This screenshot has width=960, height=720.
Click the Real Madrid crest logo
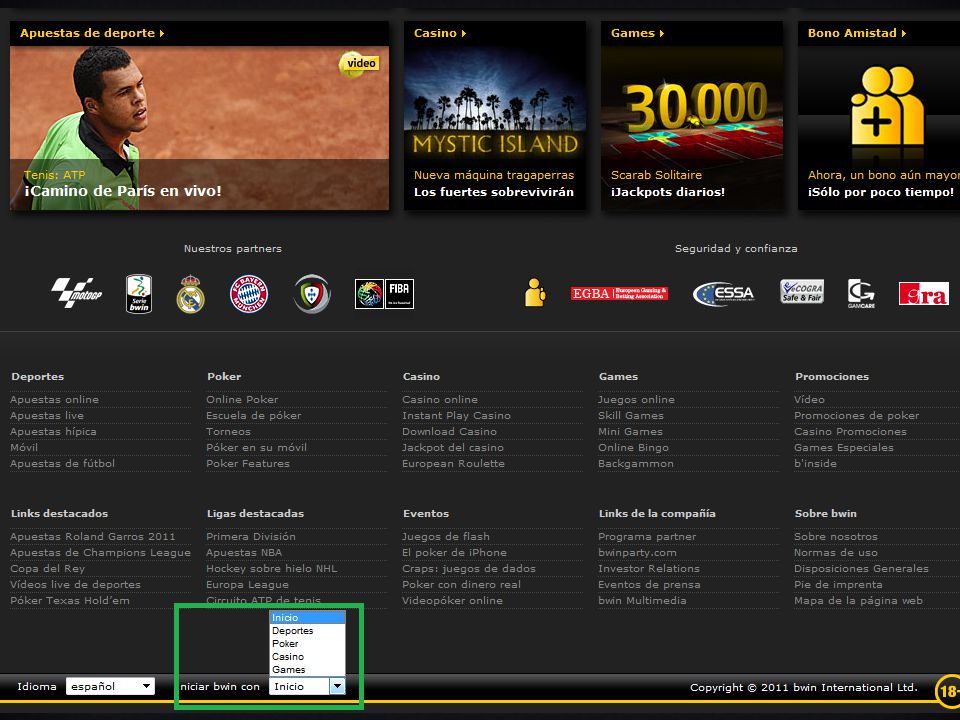coord(190,294)
